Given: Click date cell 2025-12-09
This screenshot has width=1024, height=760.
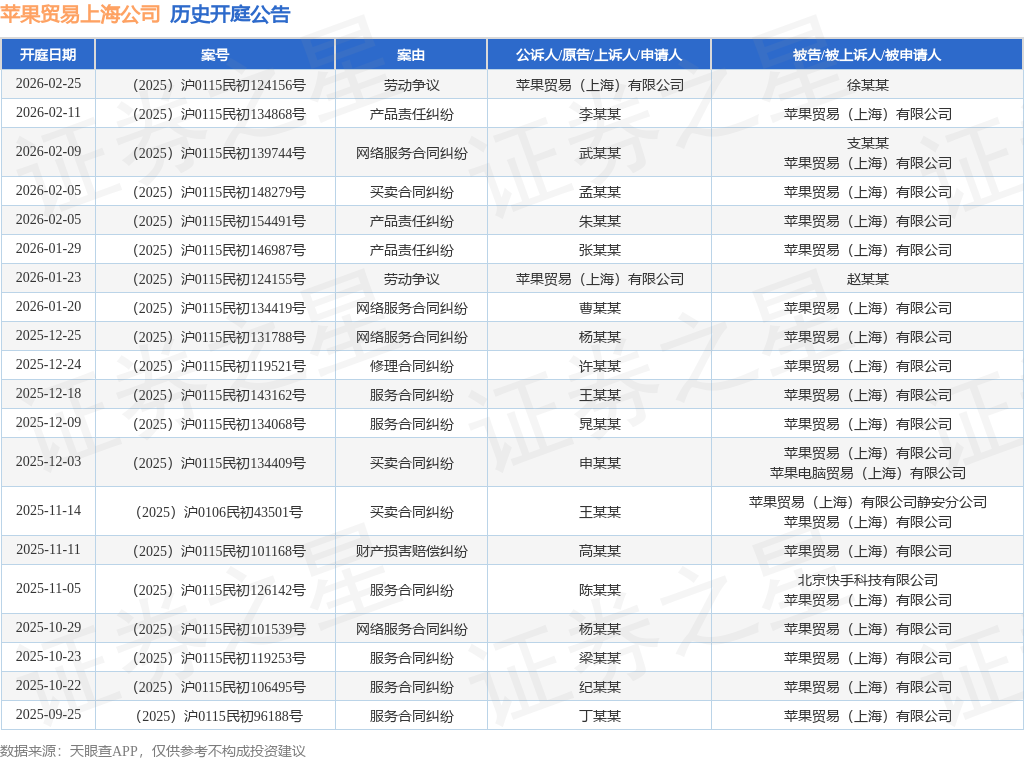Looking at the screenshot, I should [48, 422].
